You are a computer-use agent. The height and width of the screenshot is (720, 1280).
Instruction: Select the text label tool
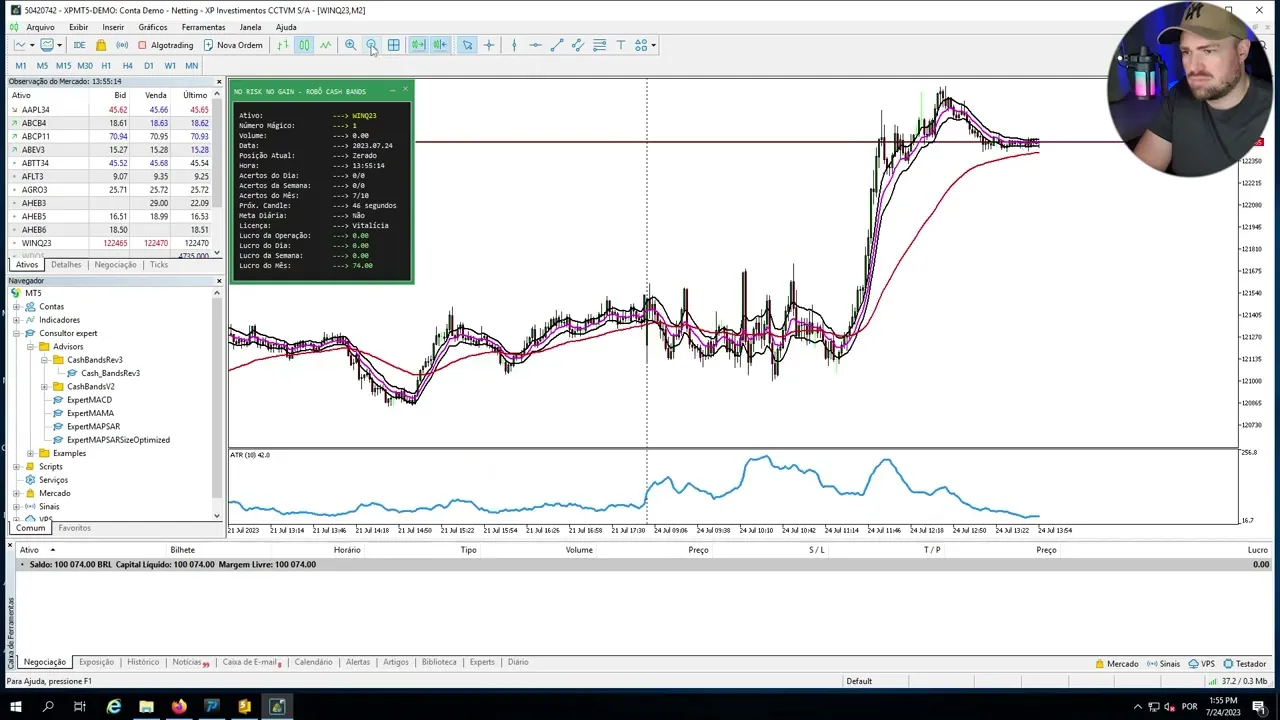[x=620, y=45]
